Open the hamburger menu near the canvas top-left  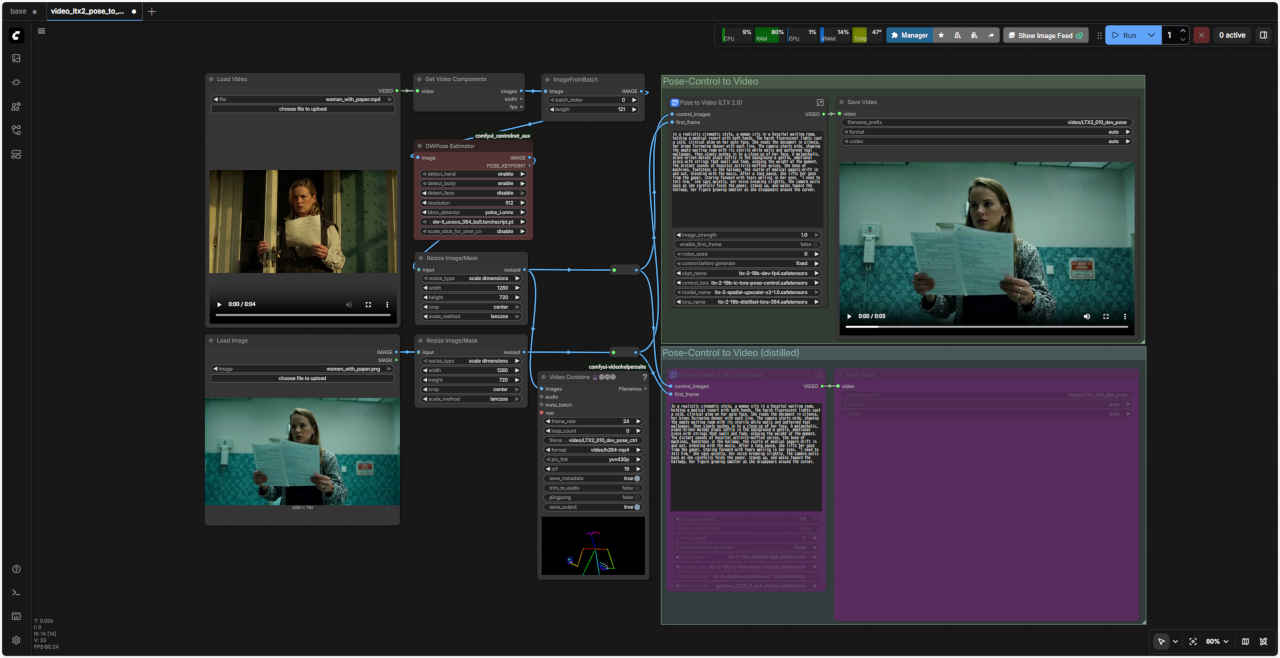[x=41, y=31]
